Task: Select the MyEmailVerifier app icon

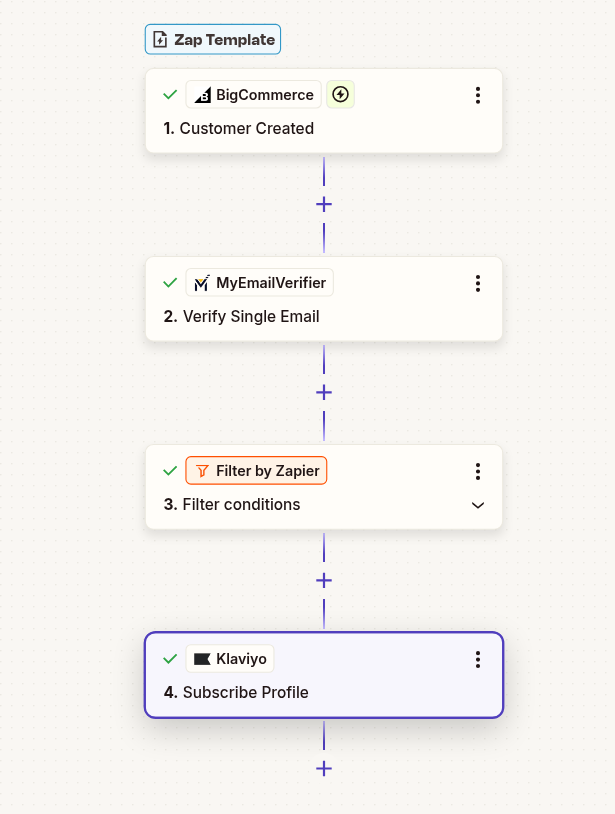Action: pyautogui.click(x=200, y=282)
